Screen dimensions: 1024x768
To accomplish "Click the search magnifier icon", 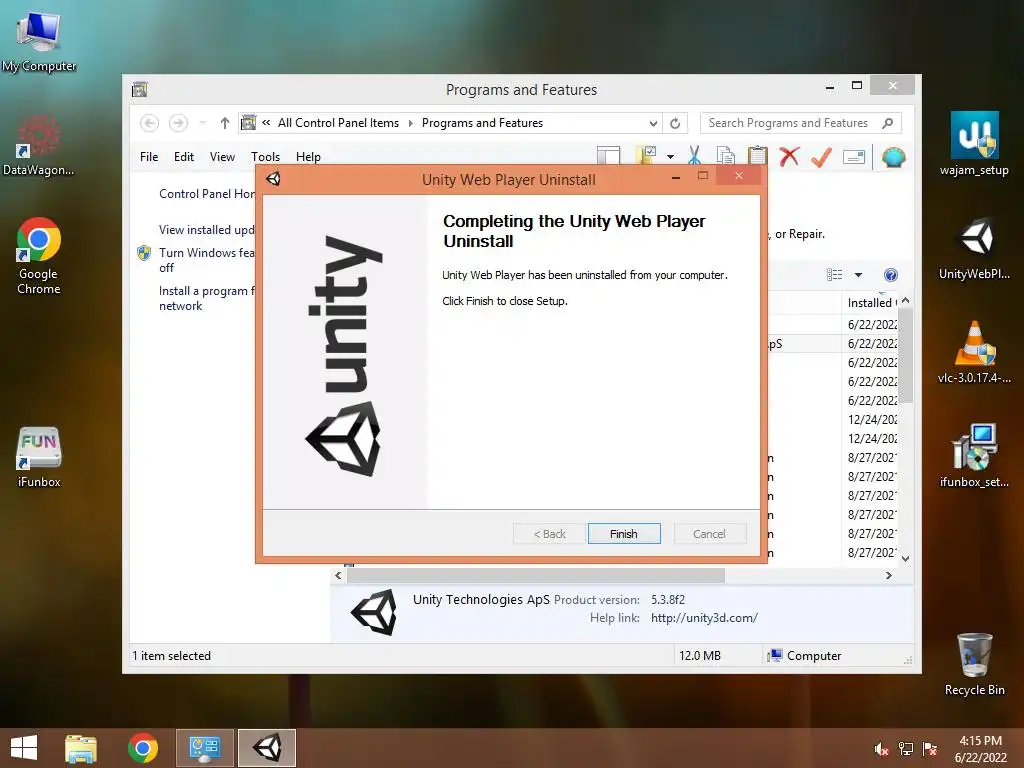I will (x=888, y=123).
